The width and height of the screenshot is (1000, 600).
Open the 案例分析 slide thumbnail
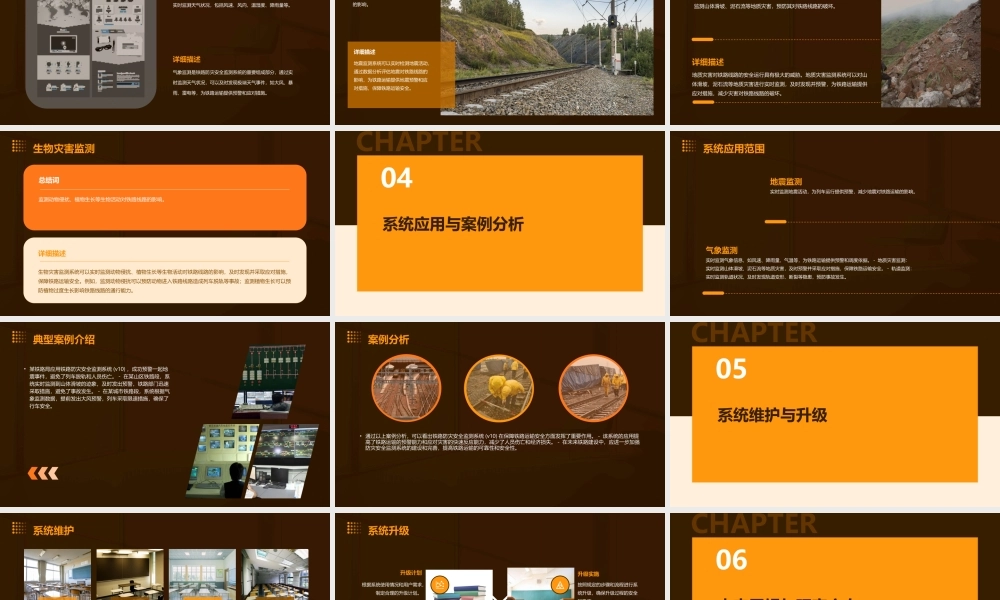click(499, 414)
